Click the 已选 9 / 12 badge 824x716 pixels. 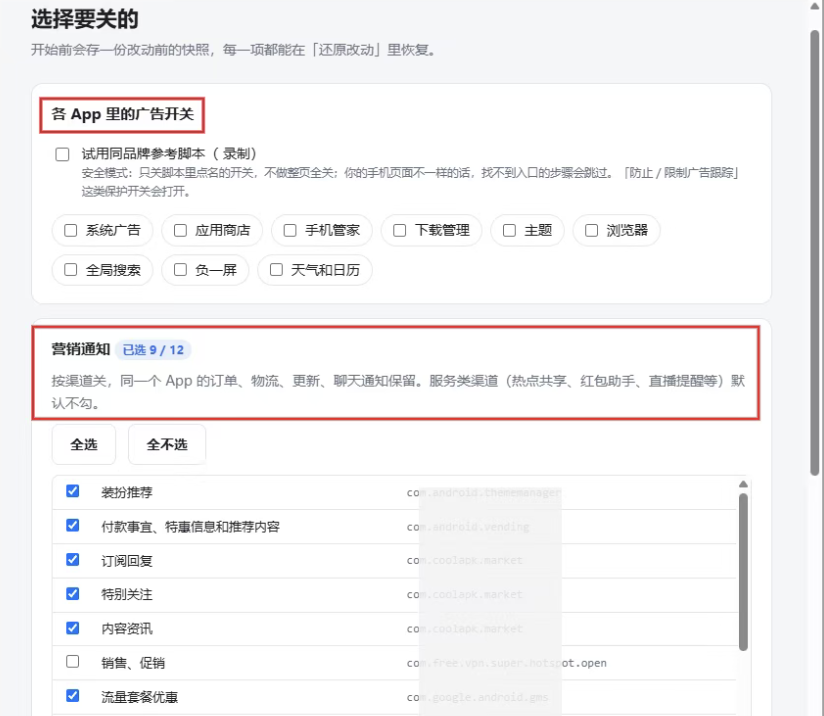153,350
